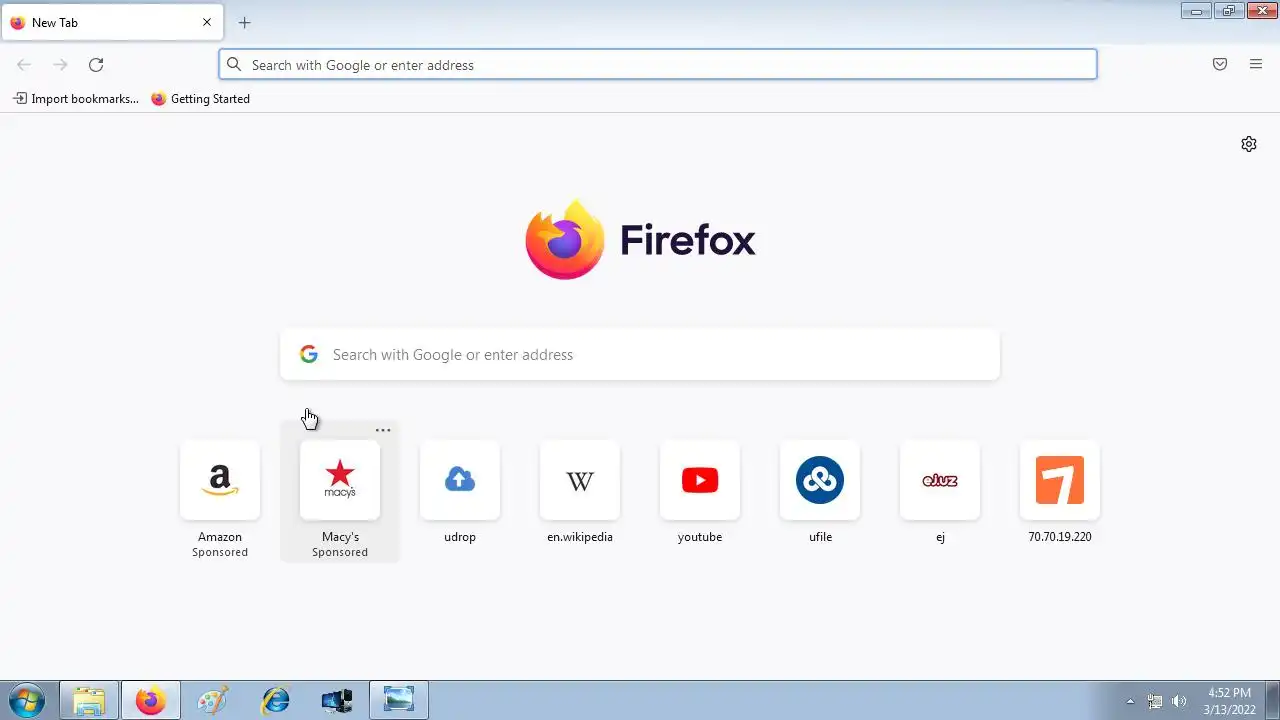The height and width of the screenshot is (720, 1280).
Task: Open the Paint taskbar icon
Action: [x=213, y=701]
